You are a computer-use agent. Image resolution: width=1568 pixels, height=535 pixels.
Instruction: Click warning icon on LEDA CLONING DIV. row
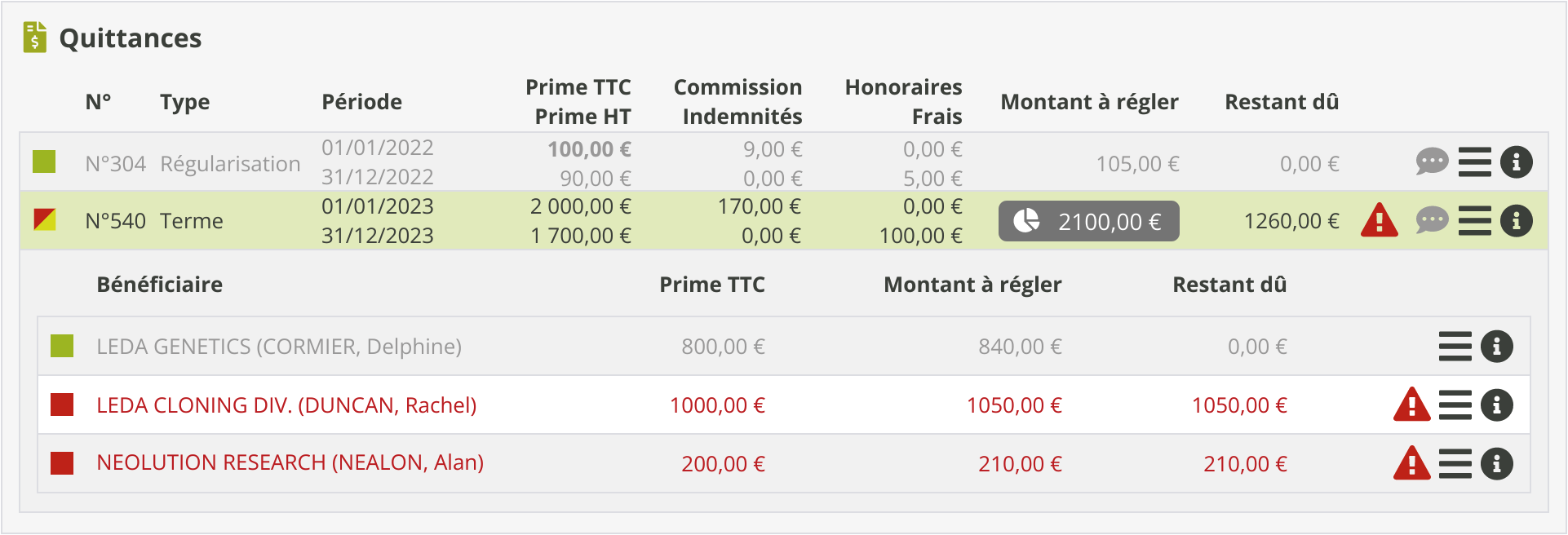[1412, 405]
